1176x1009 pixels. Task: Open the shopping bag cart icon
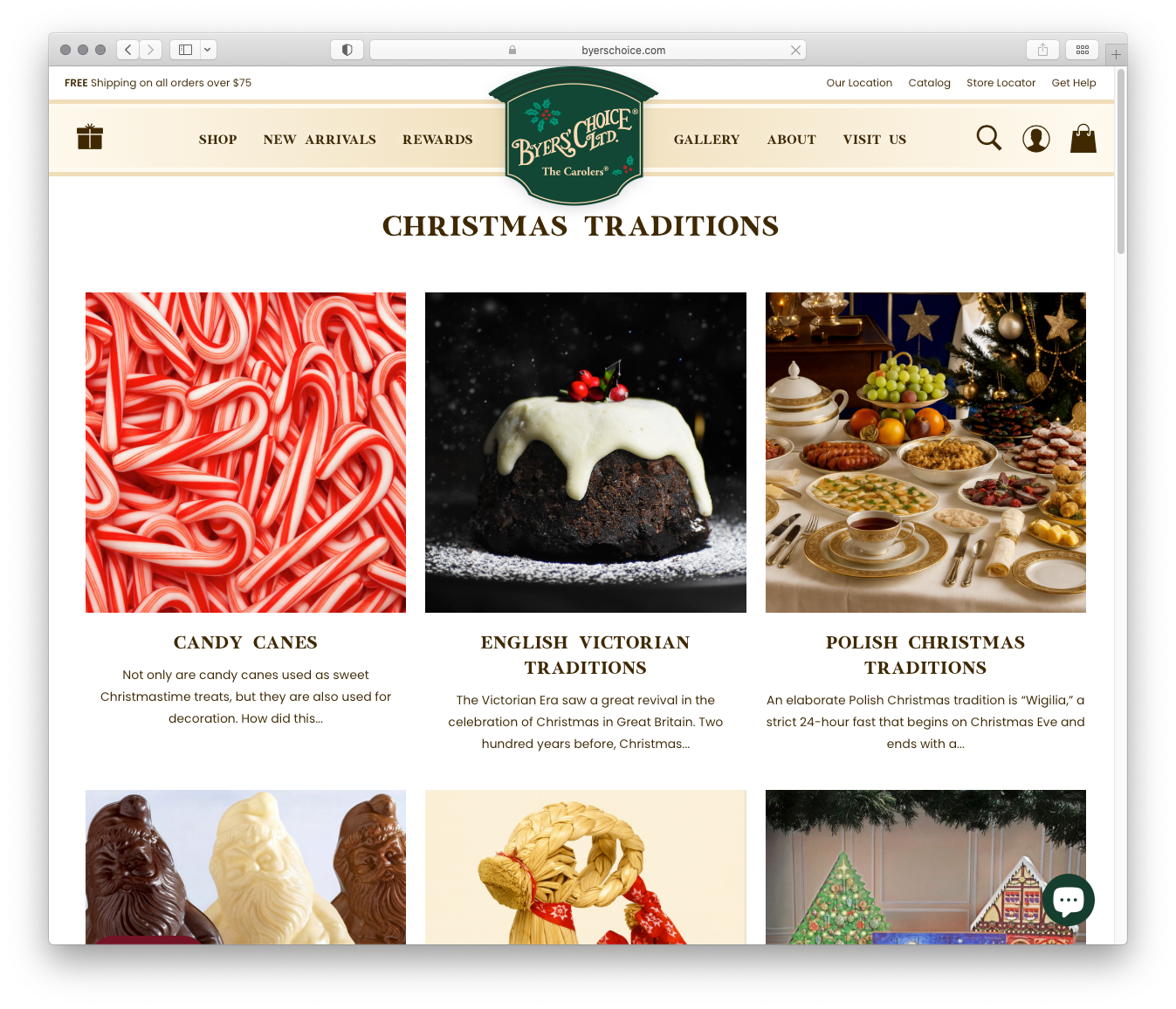pos(1083,138)
